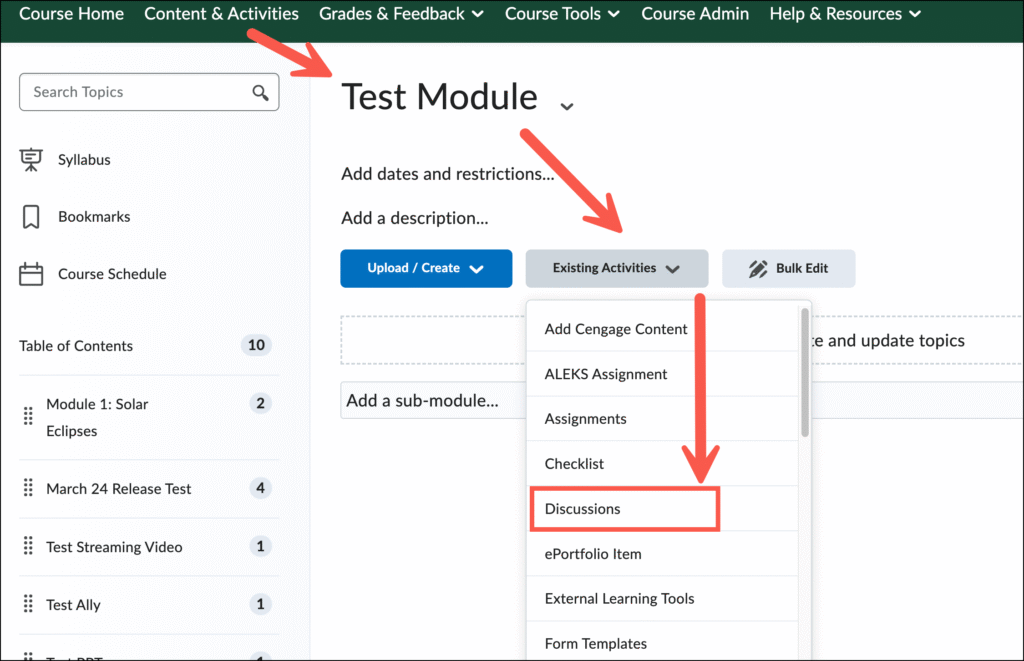
Task: Click the search magnifier icon
Action: tap(261, 93)
